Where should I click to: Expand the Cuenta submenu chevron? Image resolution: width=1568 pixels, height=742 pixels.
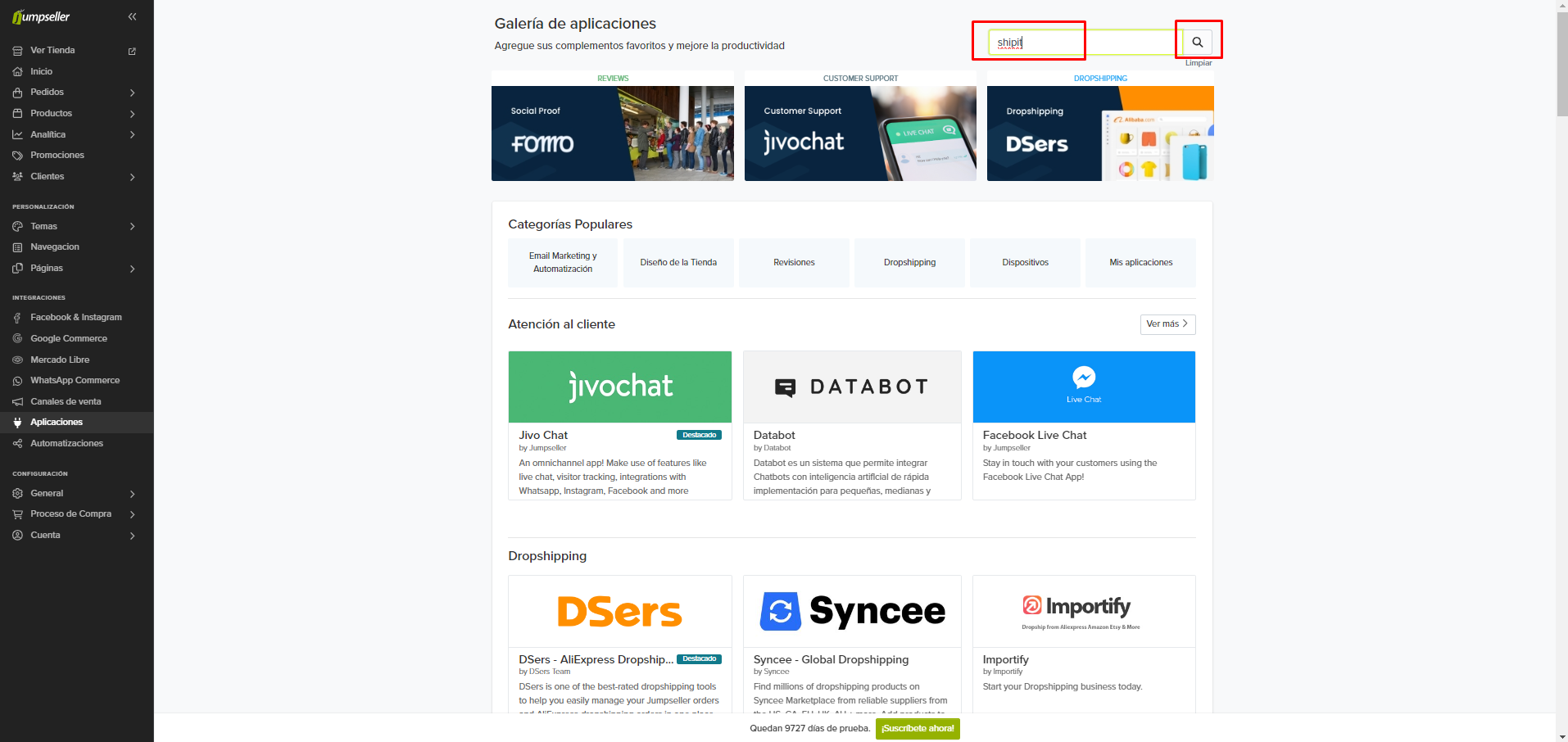[x=132, y=536]
